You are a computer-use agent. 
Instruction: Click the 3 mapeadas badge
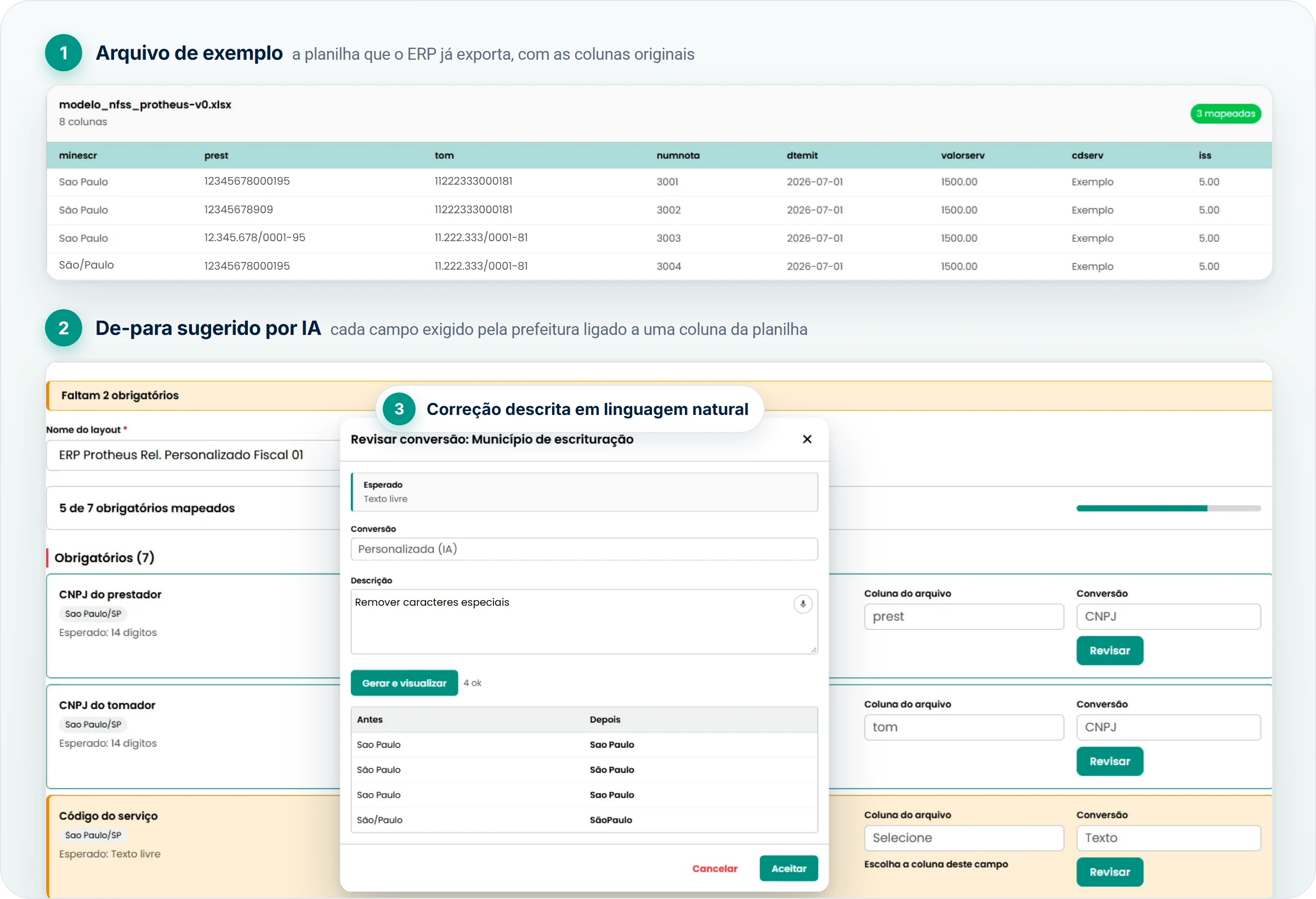pyautogui.click(x=1226, y=114)
